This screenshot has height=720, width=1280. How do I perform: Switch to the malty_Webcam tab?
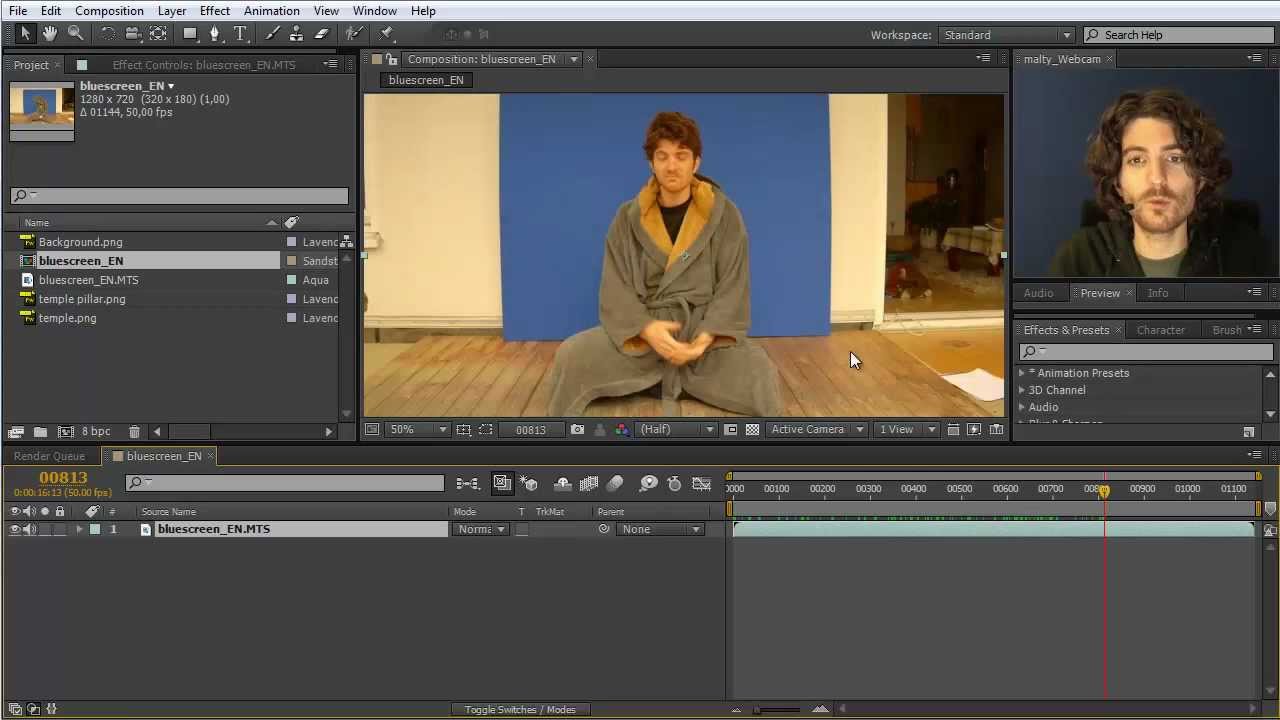pos(1062,59)
